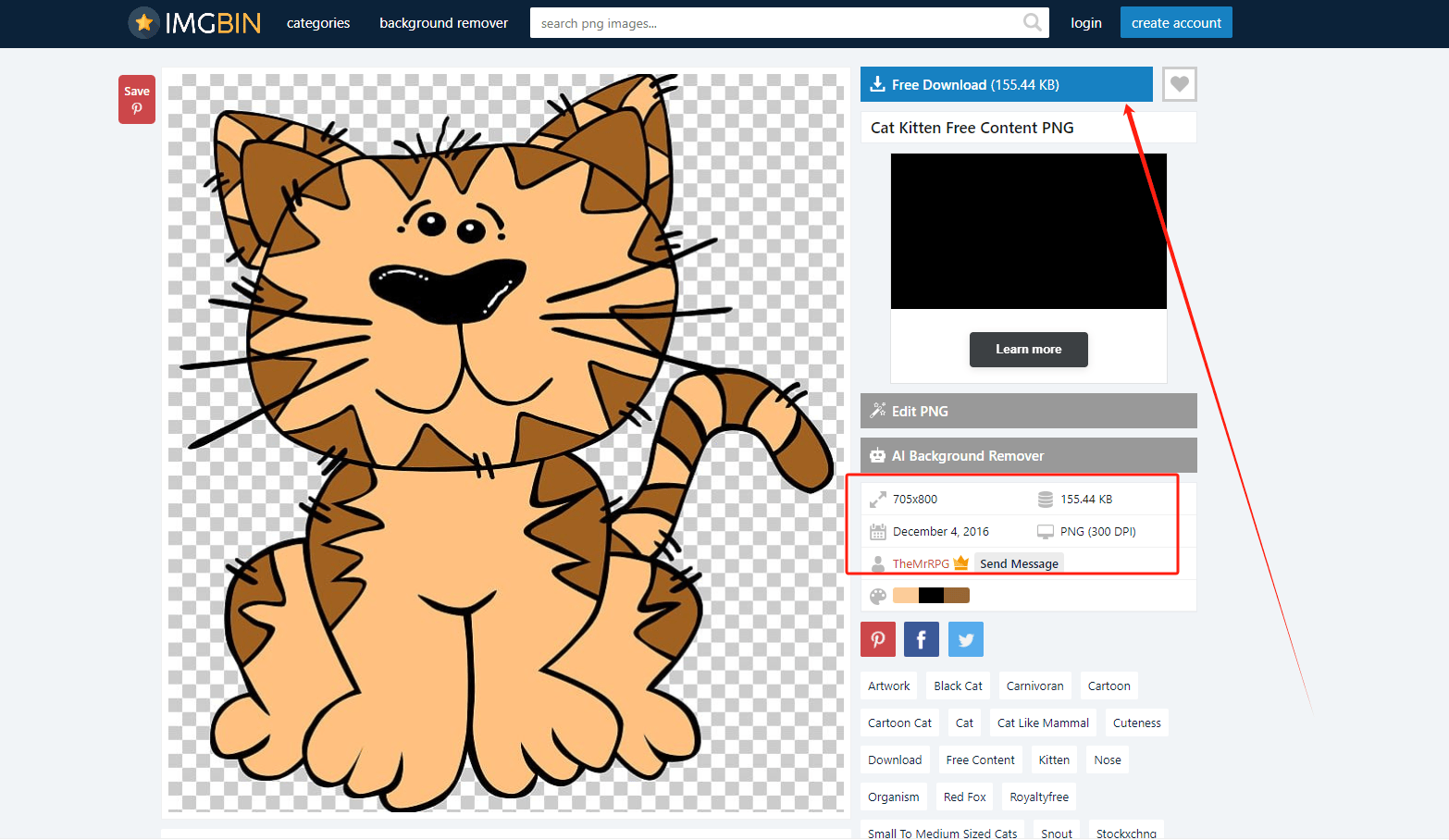The width and height of the screenshot is (1449, 840).
Task: Click the login link
Action: (x=1085, y=23)
